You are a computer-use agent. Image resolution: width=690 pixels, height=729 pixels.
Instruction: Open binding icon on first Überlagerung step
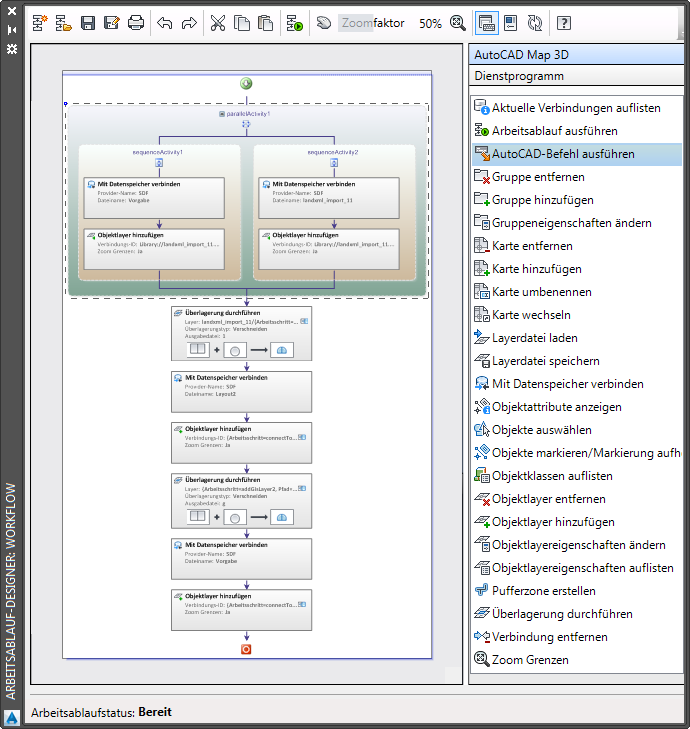click(304, 321)
